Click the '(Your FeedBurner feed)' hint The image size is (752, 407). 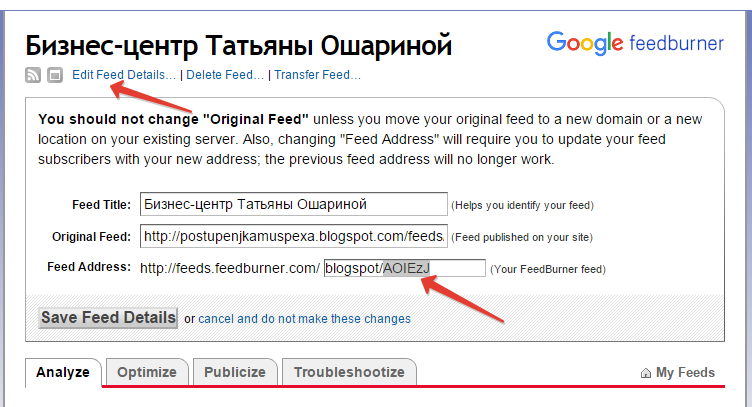click(x=548, y=269)
